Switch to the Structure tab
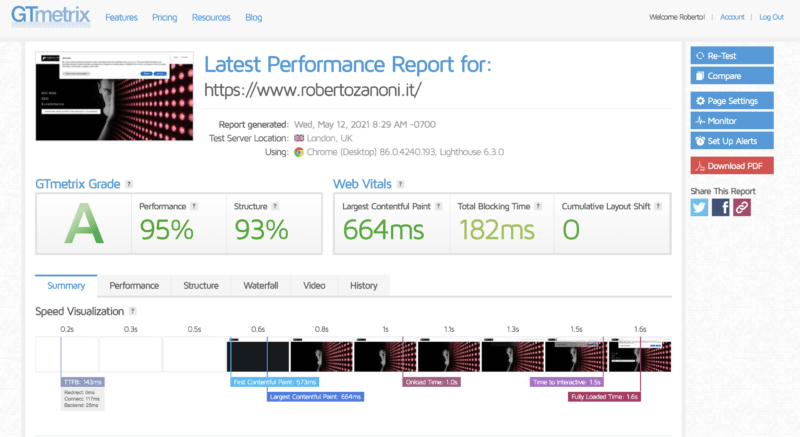Screen dimensions: 800x437 pos(201,286)
